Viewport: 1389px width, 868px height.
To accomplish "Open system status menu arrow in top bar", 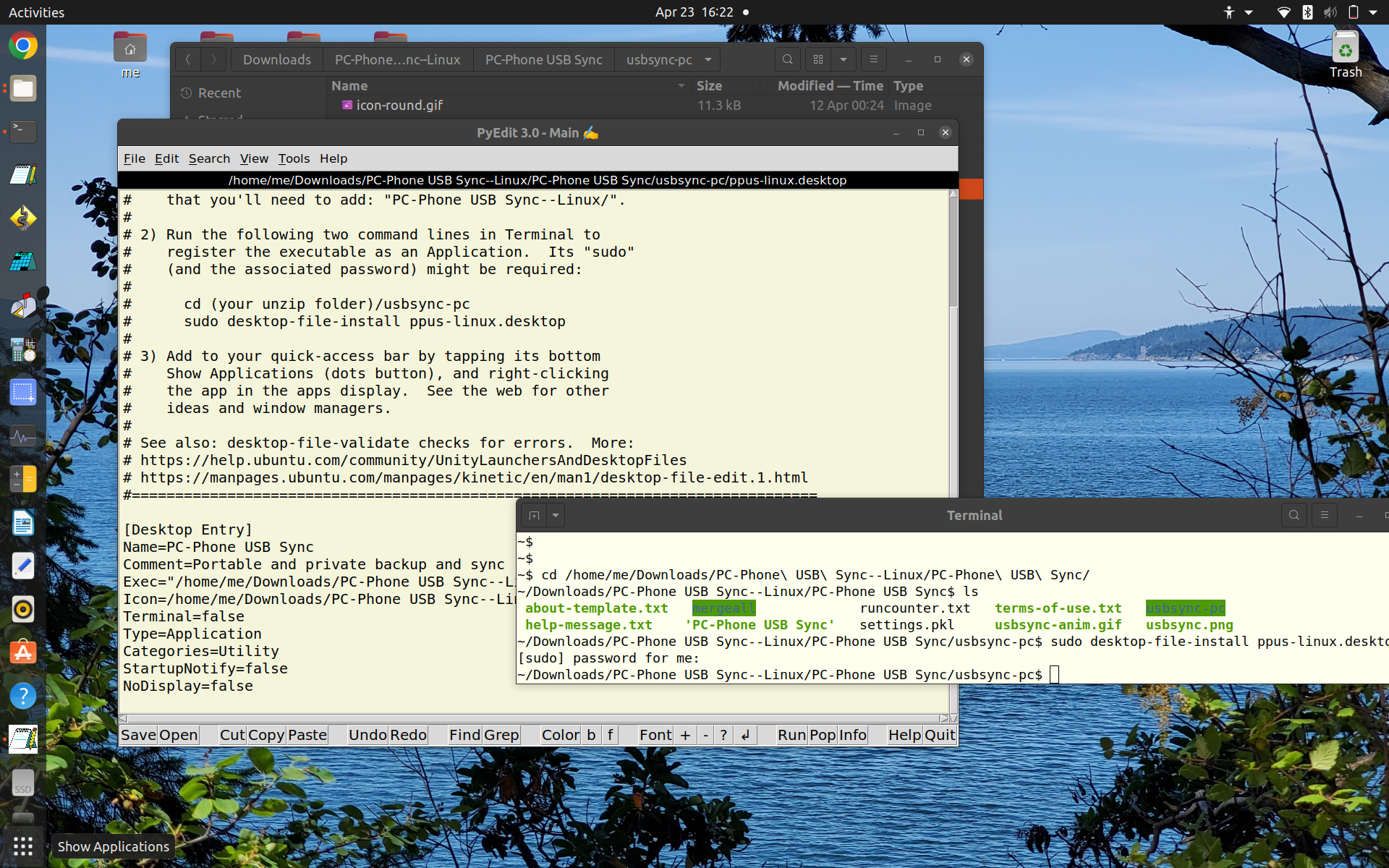I will pyautogui.click(x=1373, y=12).
